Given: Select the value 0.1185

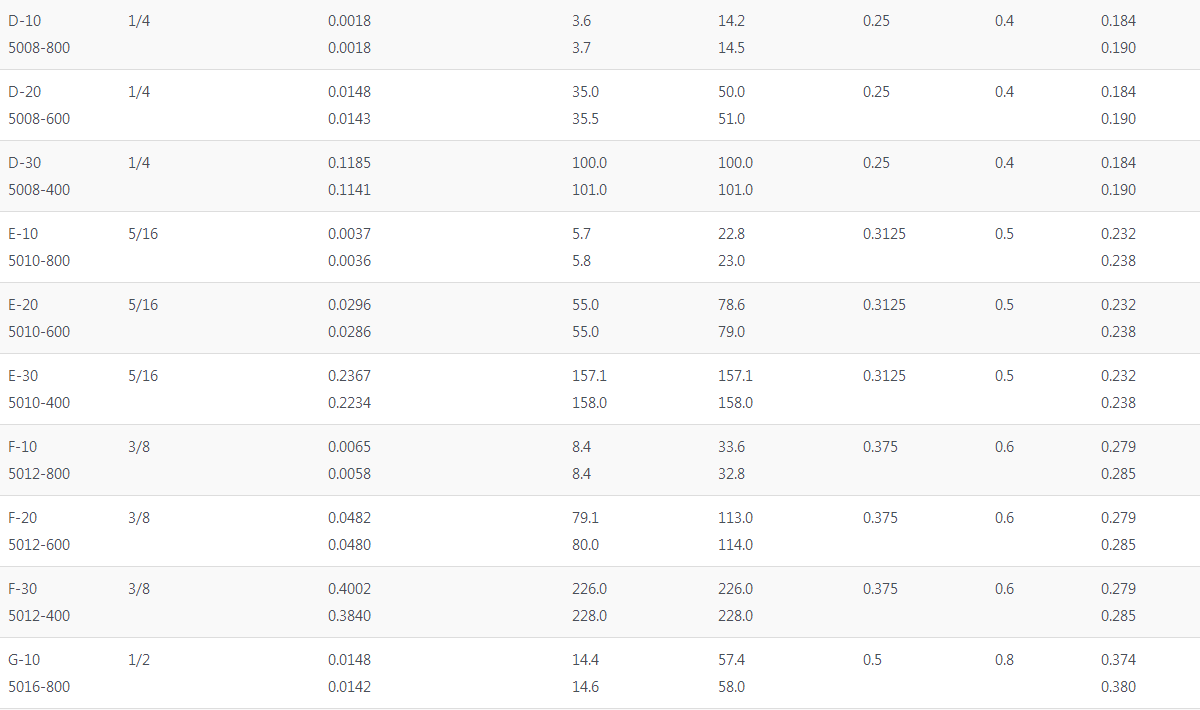Looking at the screenshot, I should click(x=349, y=163).
